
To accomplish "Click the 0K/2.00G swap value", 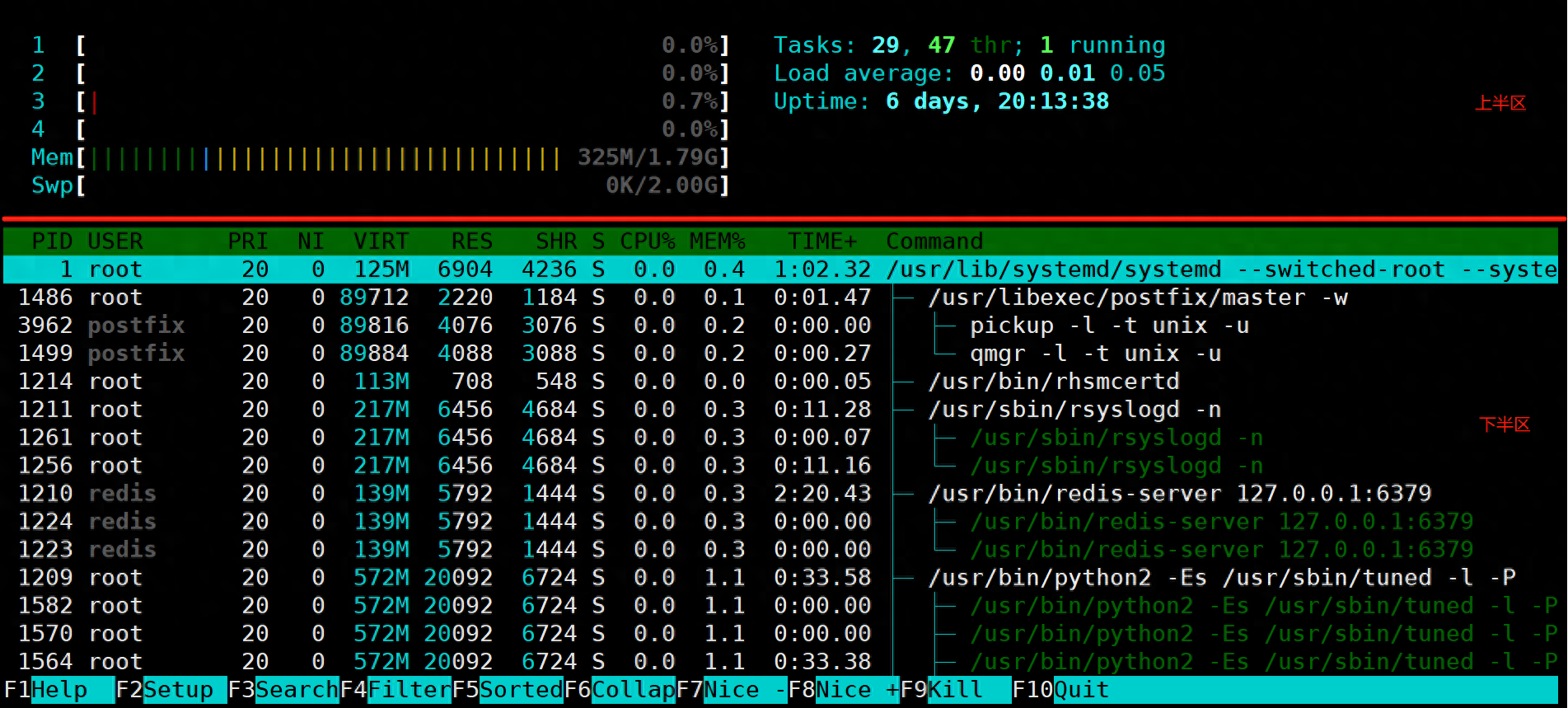I will click(662, 185).
